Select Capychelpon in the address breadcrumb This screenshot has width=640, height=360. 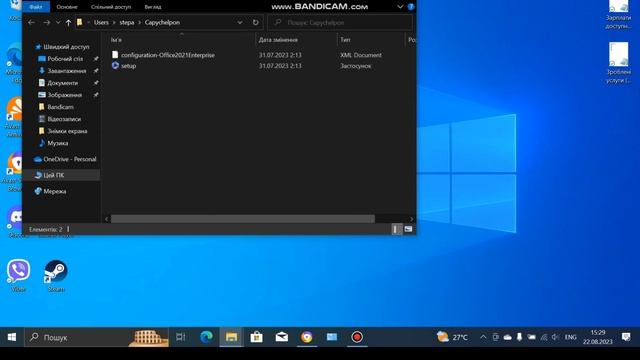(162, 22)
